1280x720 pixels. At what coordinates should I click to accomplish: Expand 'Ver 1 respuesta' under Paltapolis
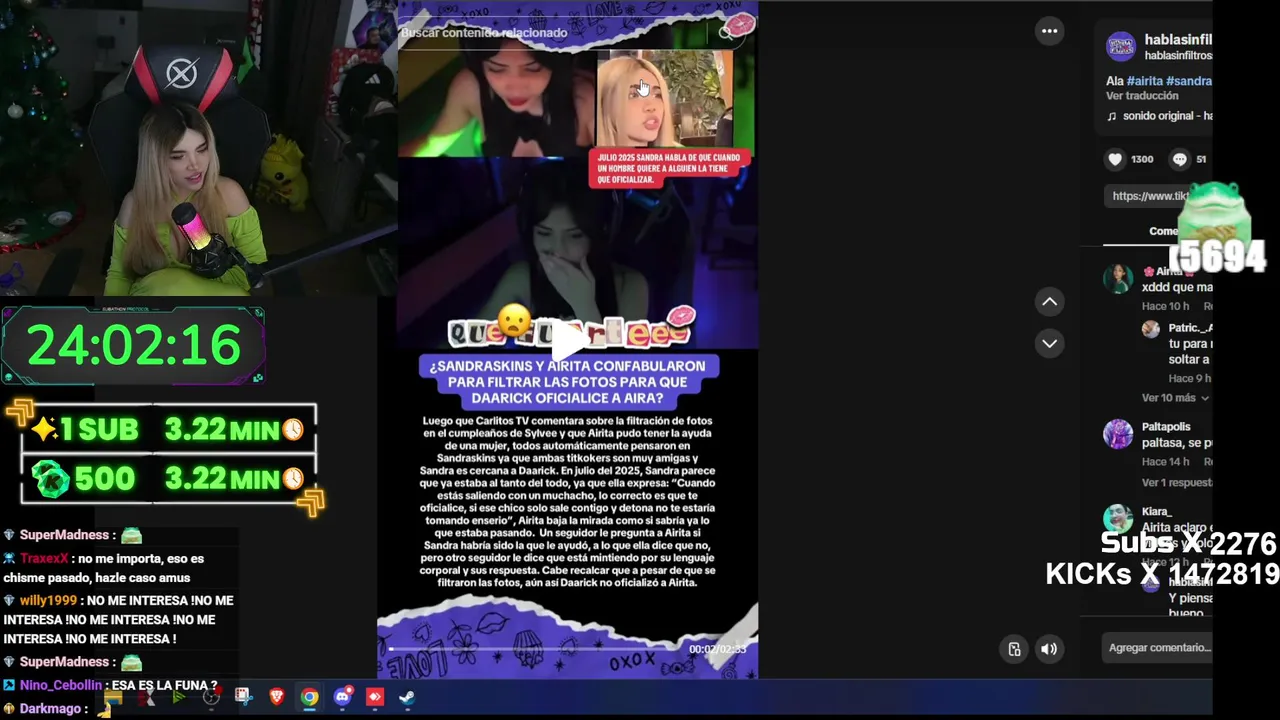(1177, 483)
